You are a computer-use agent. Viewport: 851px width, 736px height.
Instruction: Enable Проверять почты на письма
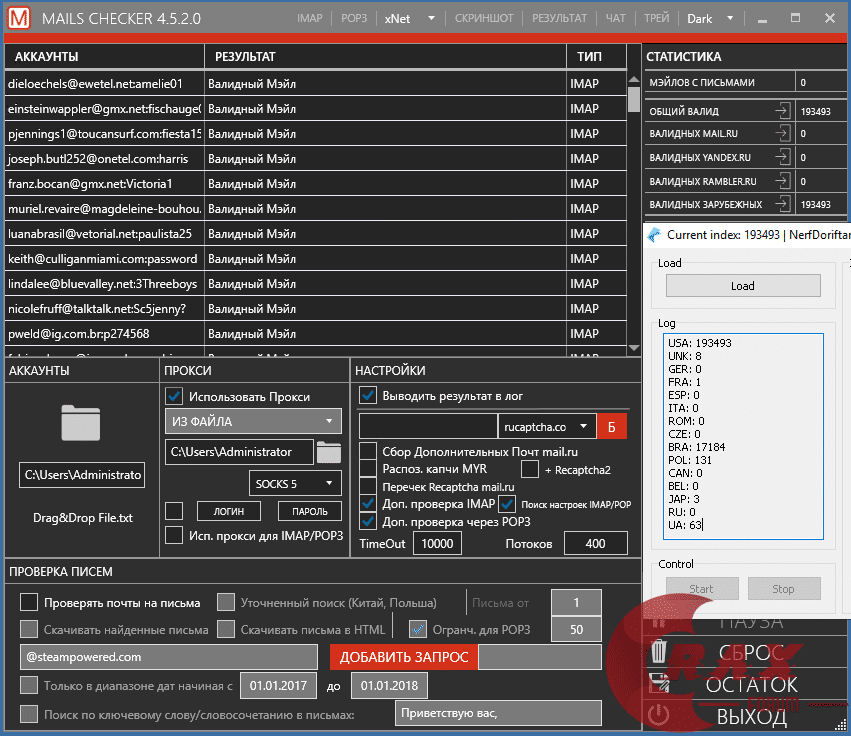pos(27,601)
